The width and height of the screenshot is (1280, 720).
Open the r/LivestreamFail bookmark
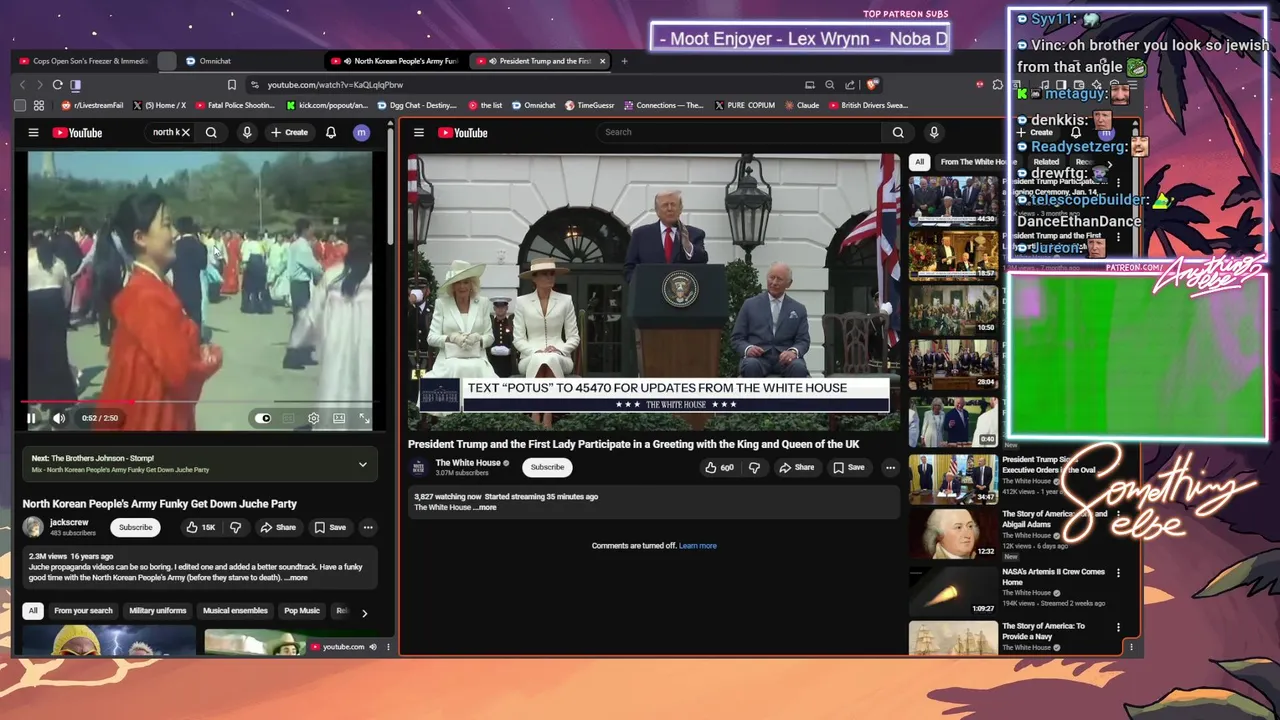coord(92,105)
